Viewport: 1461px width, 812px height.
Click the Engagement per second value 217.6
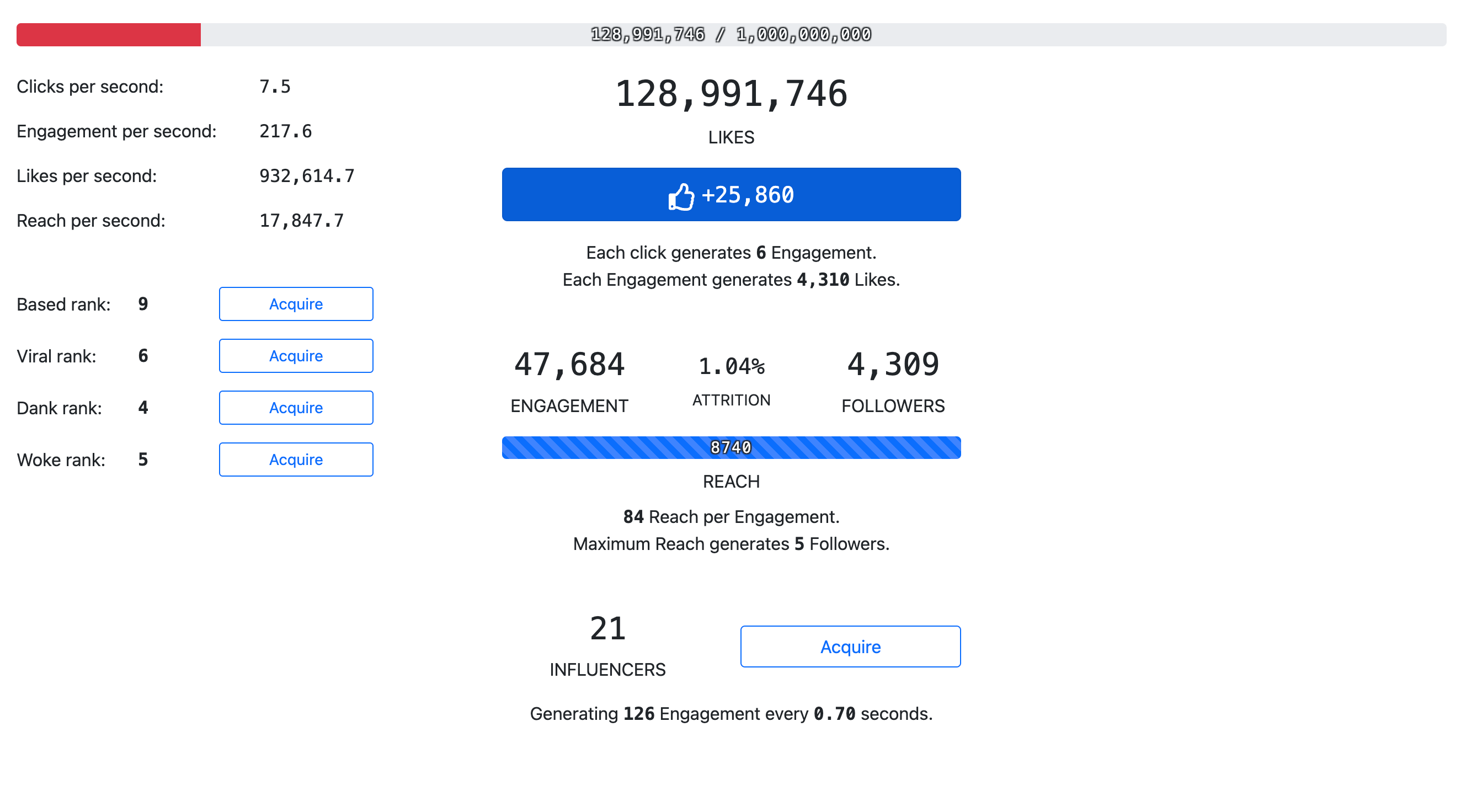pyautogui.click(x=286, y=131)
